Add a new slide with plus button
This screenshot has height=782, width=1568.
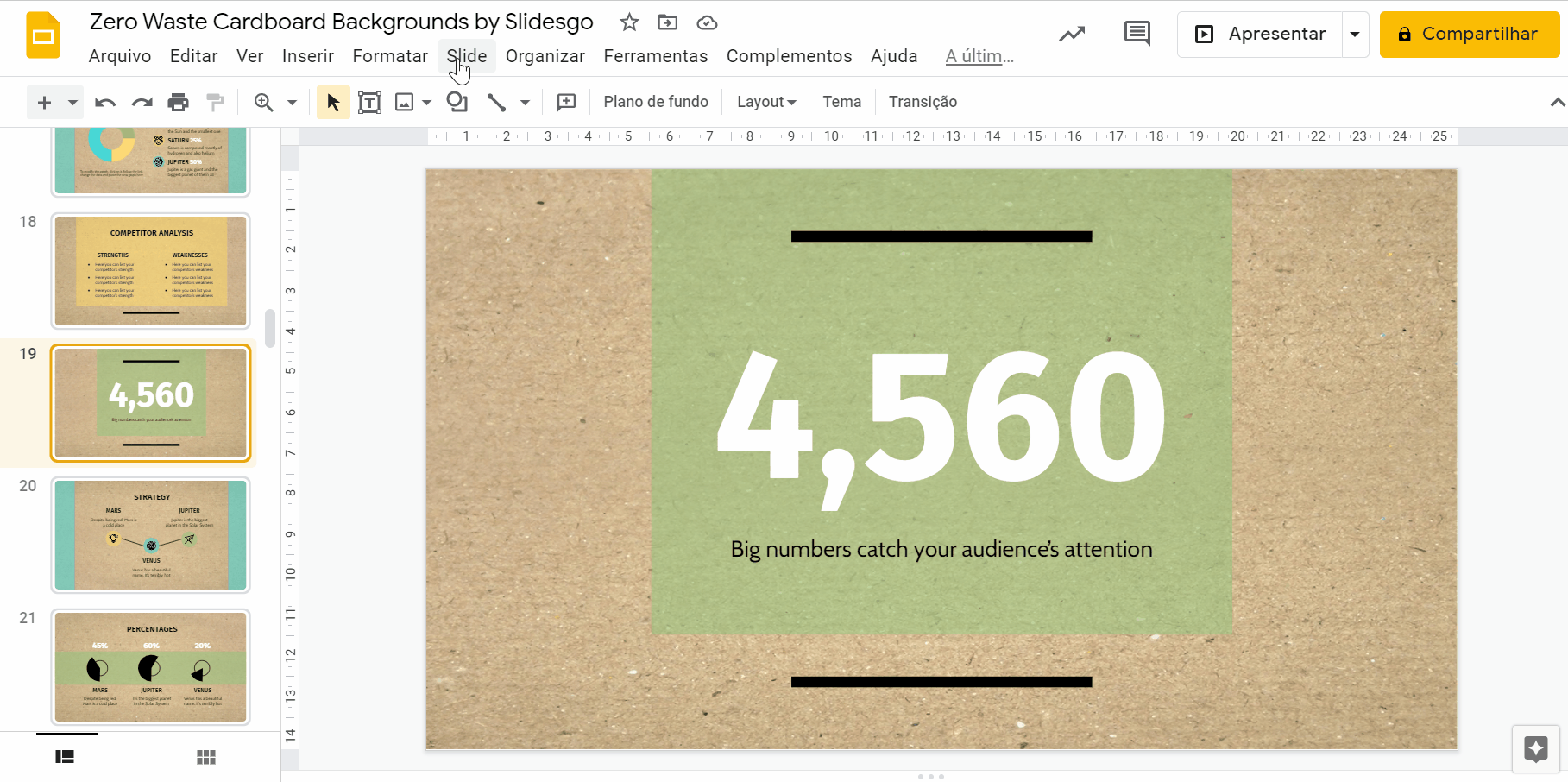click(x=44, y=103)
